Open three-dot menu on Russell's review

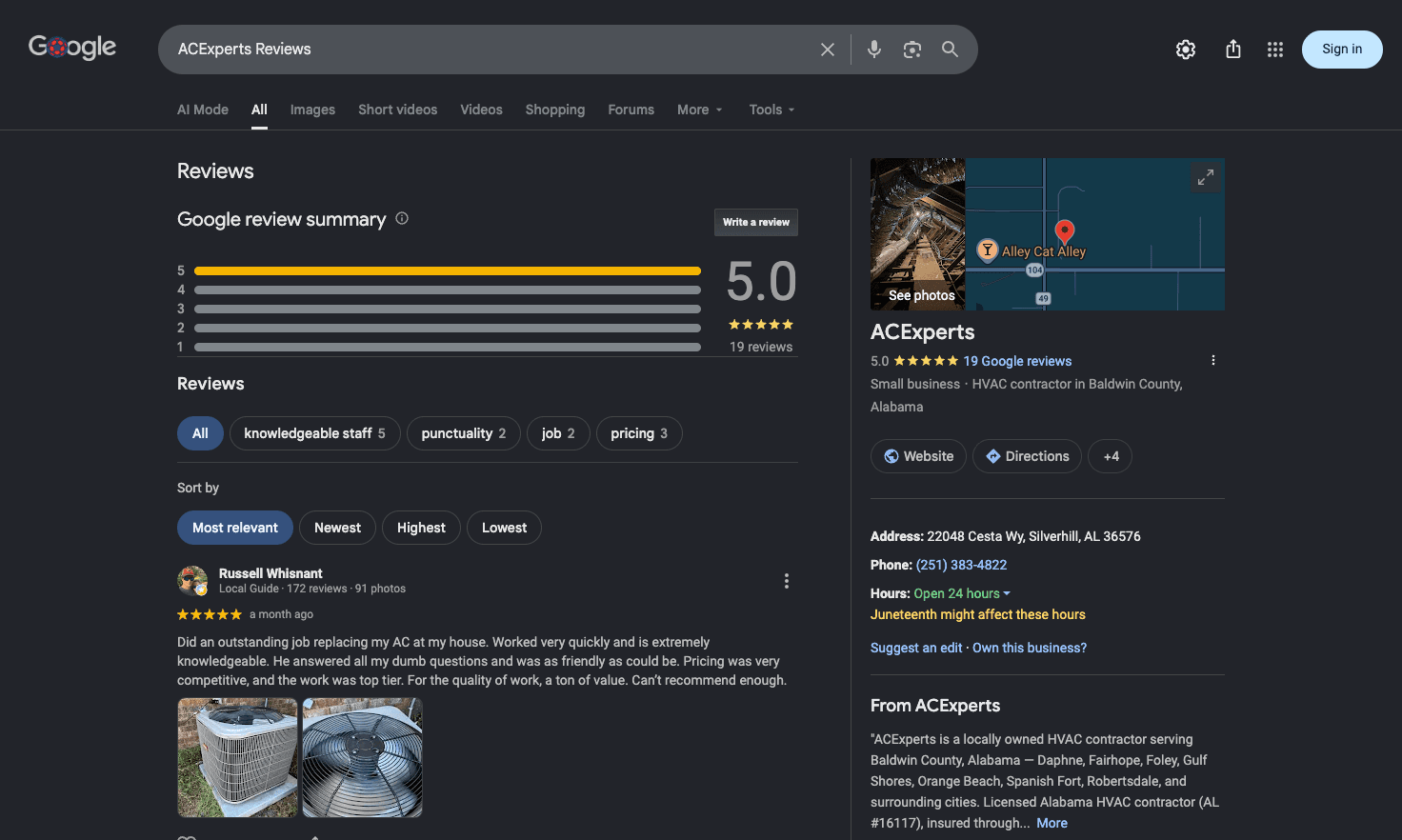[x=787, y=581]
